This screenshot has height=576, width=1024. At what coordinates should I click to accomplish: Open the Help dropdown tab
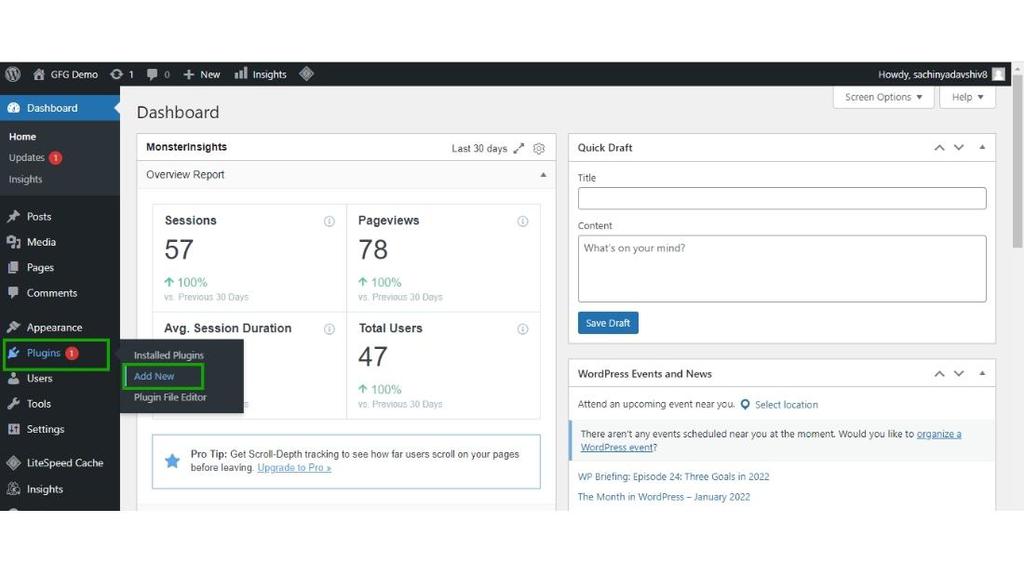coord(967,97)
